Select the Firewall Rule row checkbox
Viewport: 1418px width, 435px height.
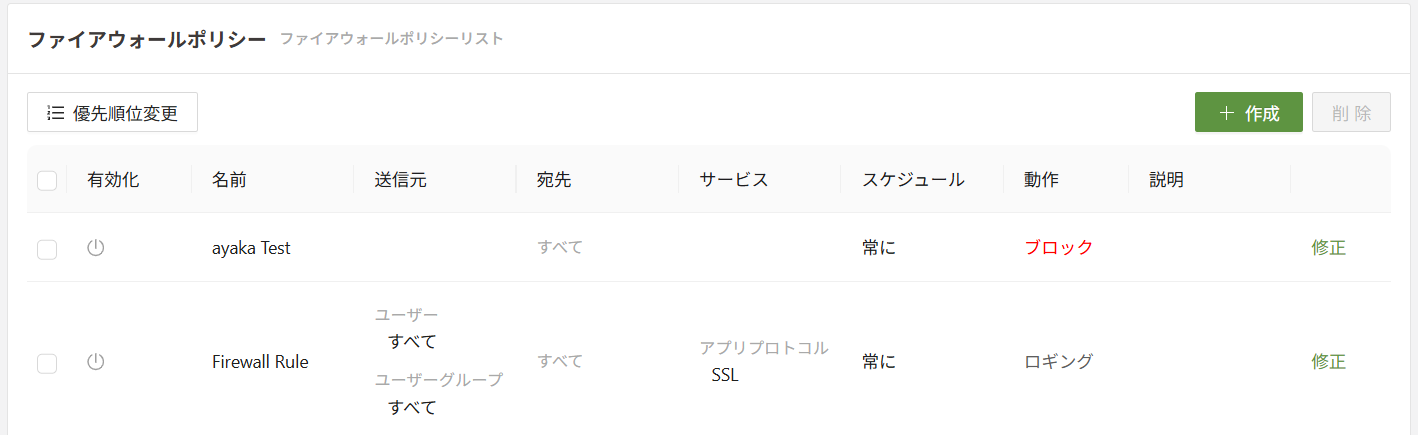tap(47, 363)
